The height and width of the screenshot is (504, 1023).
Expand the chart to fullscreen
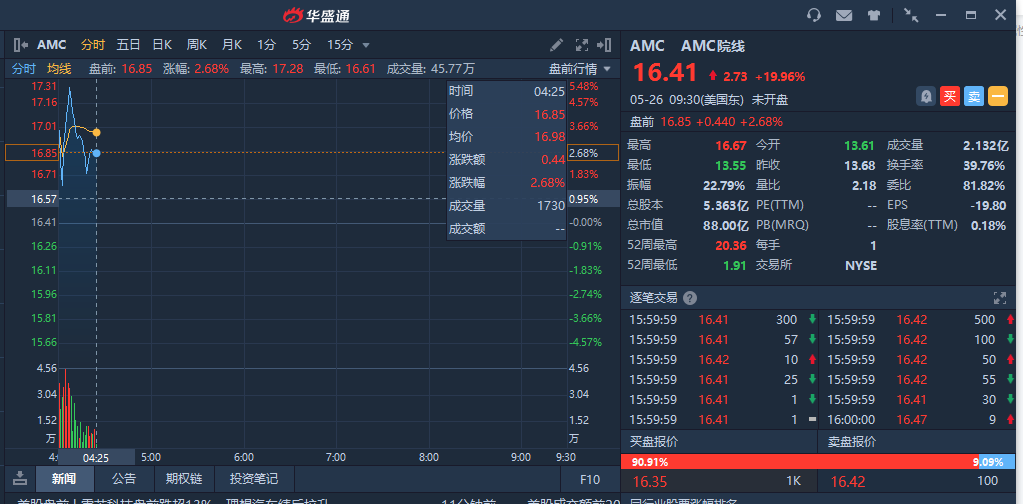point(582,45)
